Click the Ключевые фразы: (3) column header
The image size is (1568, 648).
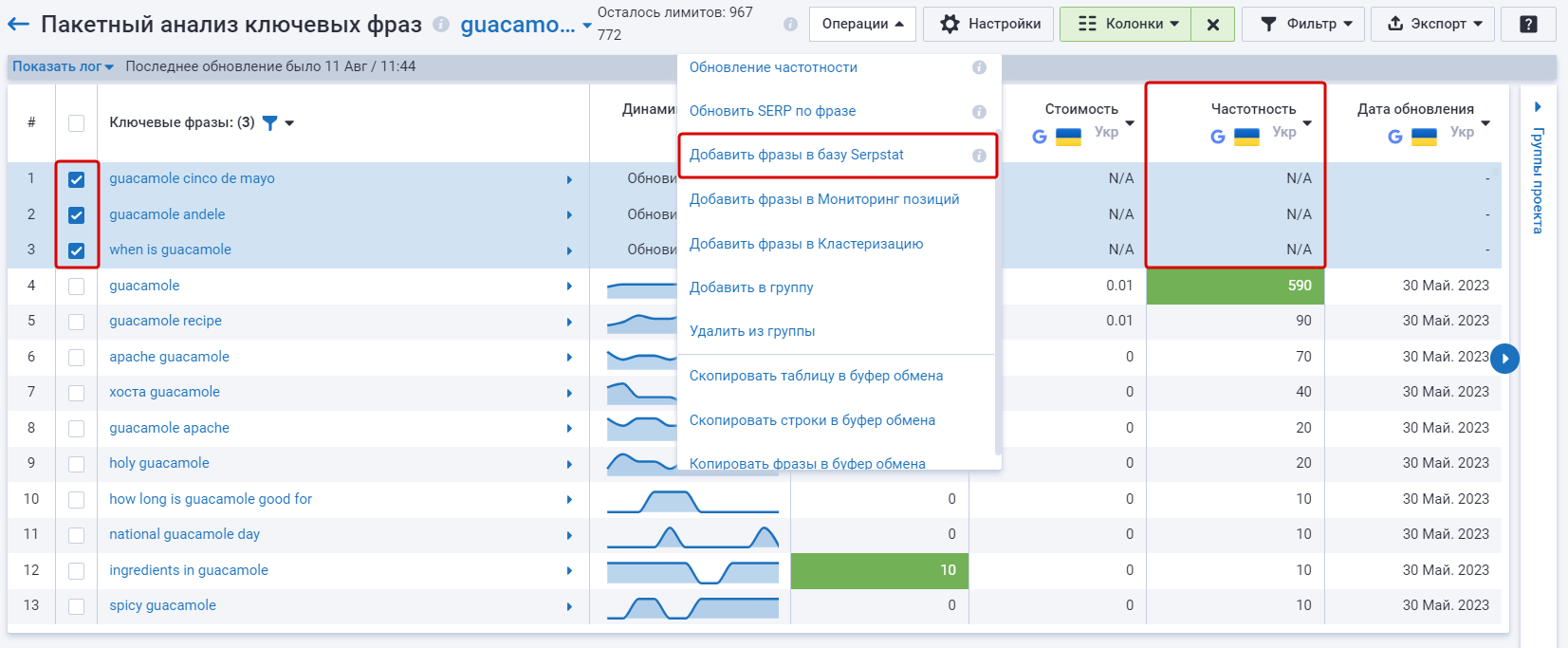[182, 122]
